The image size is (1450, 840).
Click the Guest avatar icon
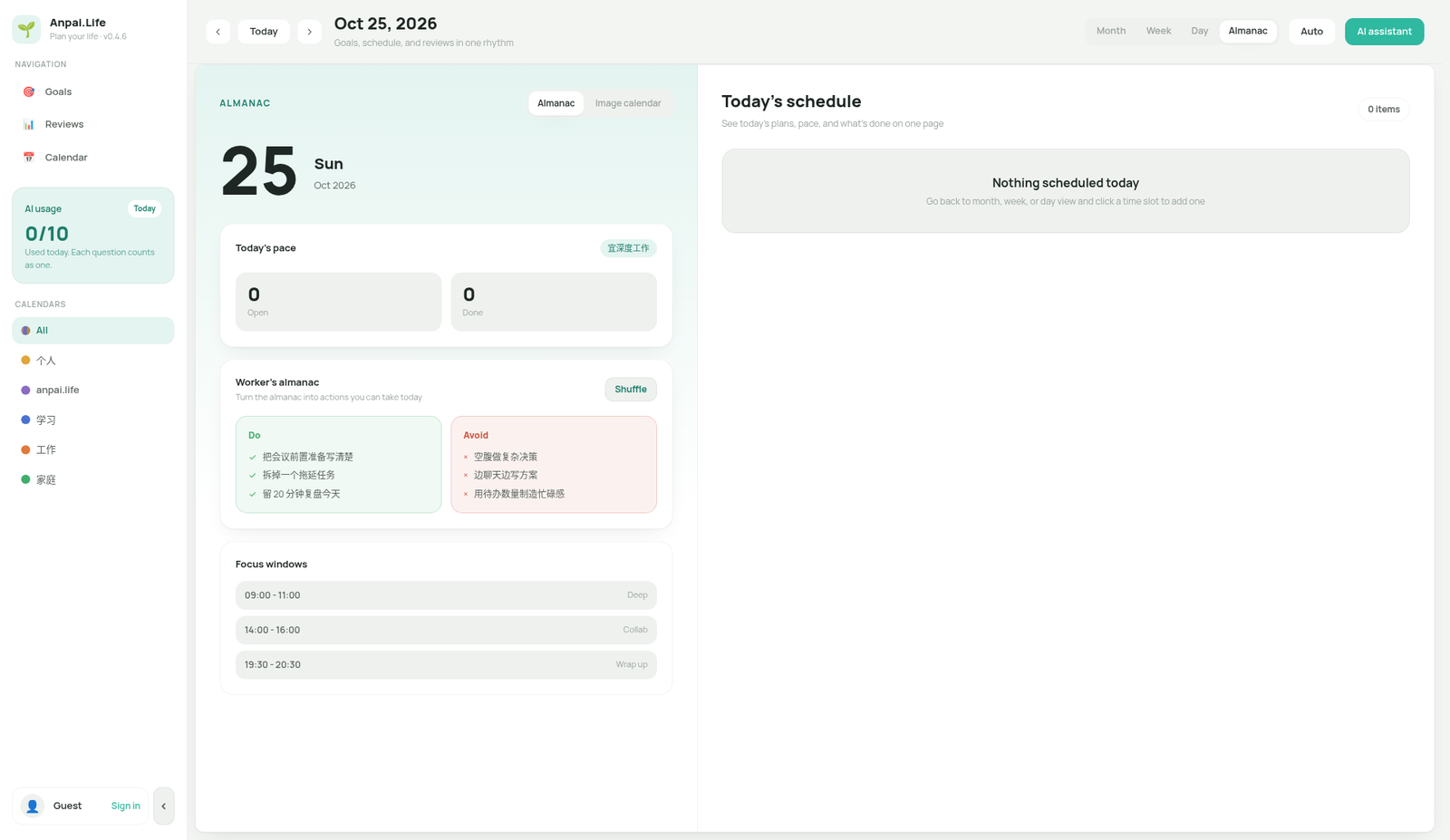[33, 806]
